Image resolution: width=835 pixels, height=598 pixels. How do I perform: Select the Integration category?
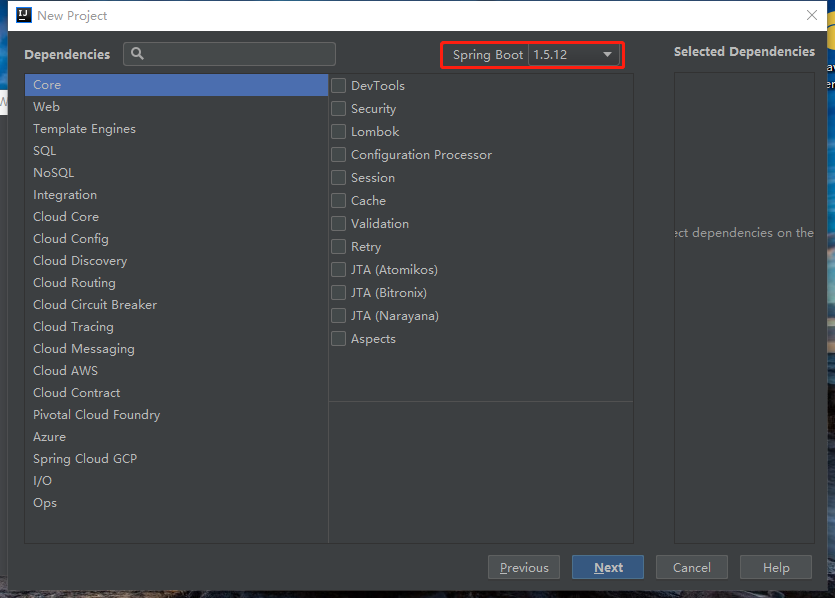[176, 195]
